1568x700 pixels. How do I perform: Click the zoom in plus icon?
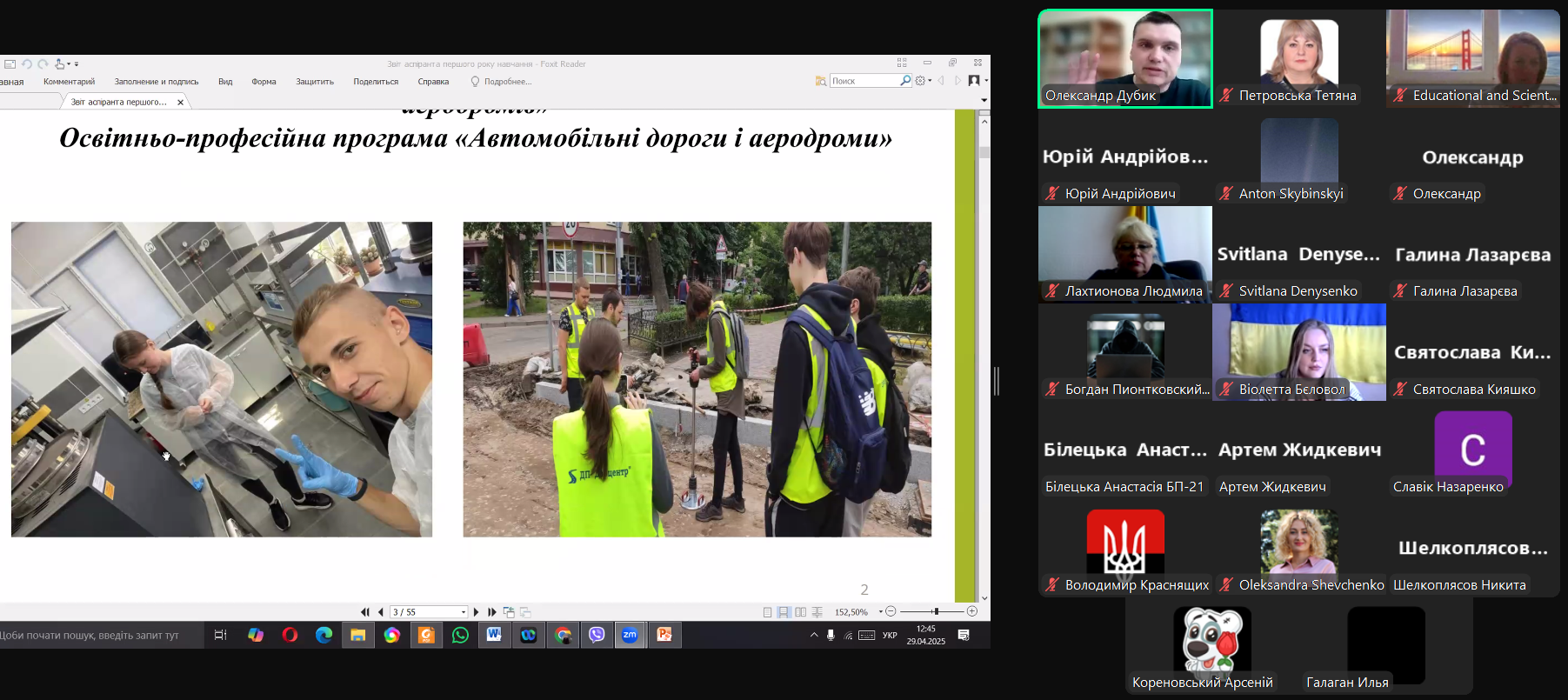point(972,612)
